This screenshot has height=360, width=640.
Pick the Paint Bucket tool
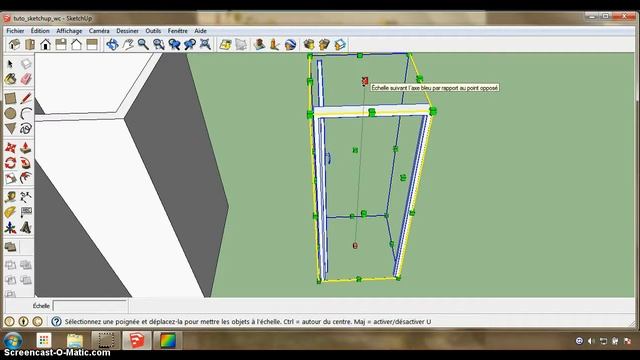pyautogui.click(x=10, y=79)
